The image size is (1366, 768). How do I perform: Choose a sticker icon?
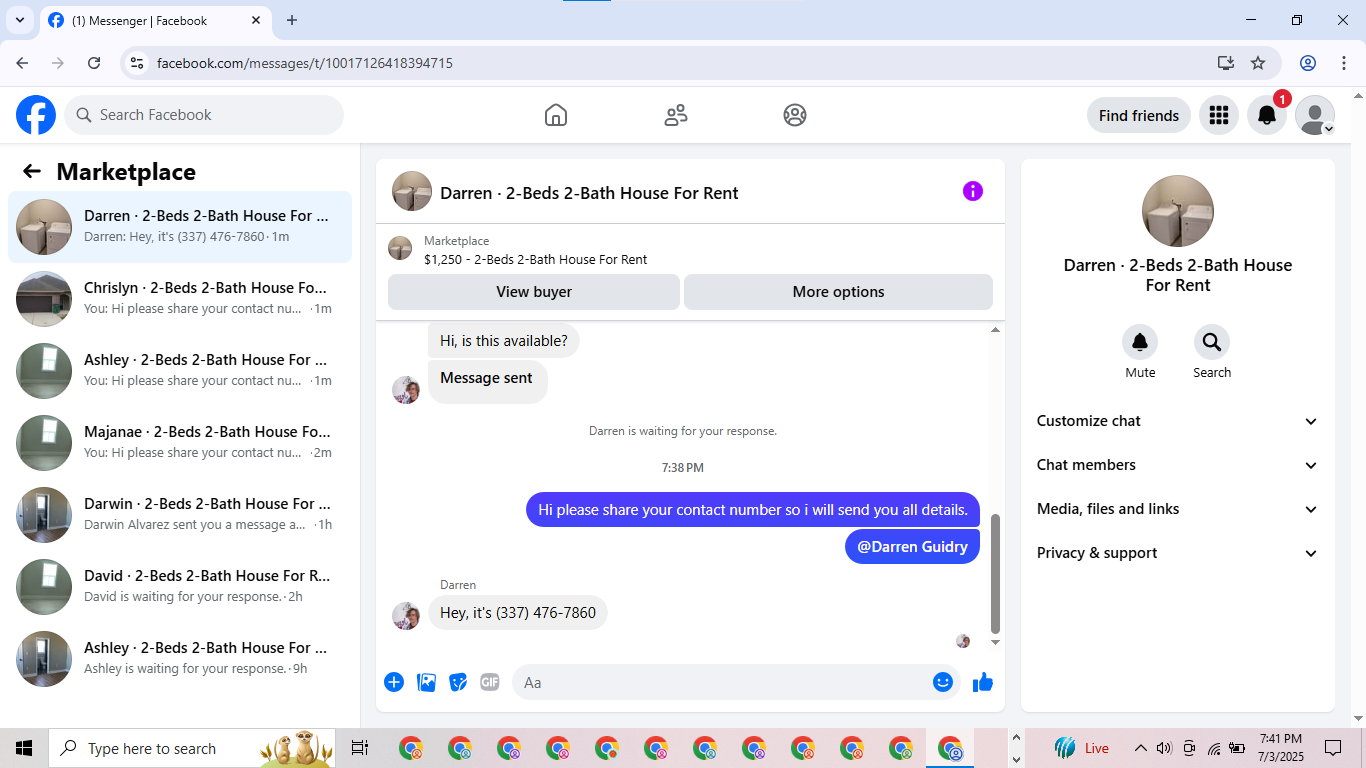point(458,682)
